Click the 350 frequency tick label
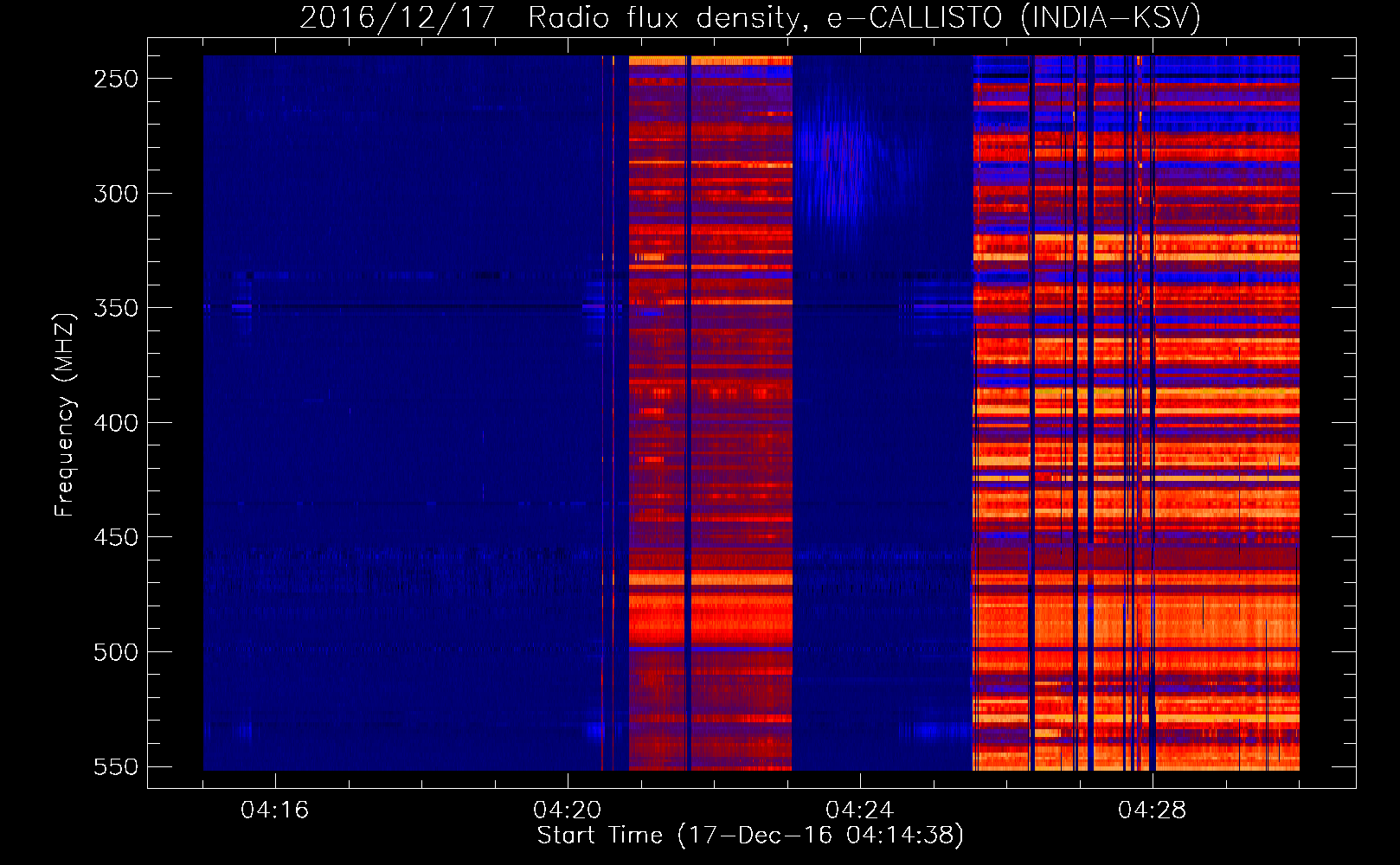The height and width of the screenshot is (865, 1400). tap(116, 308)
